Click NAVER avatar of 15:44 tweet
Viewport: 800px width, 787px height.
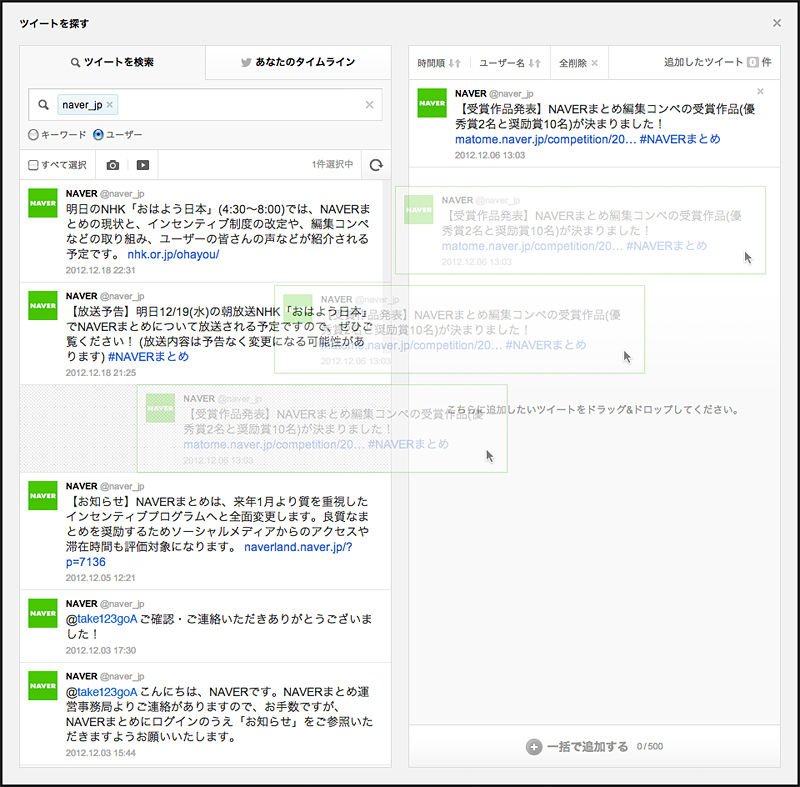[x=43, y=686]
